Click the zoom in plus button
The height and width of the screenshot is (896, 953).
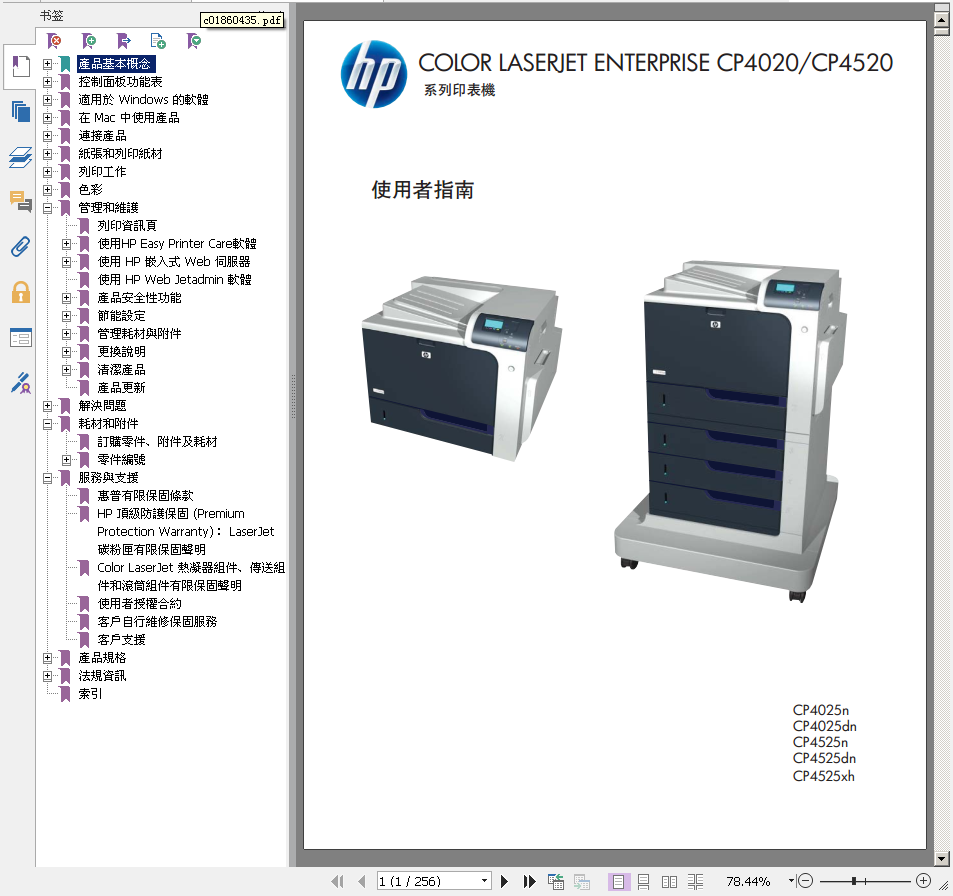(923, 881)
